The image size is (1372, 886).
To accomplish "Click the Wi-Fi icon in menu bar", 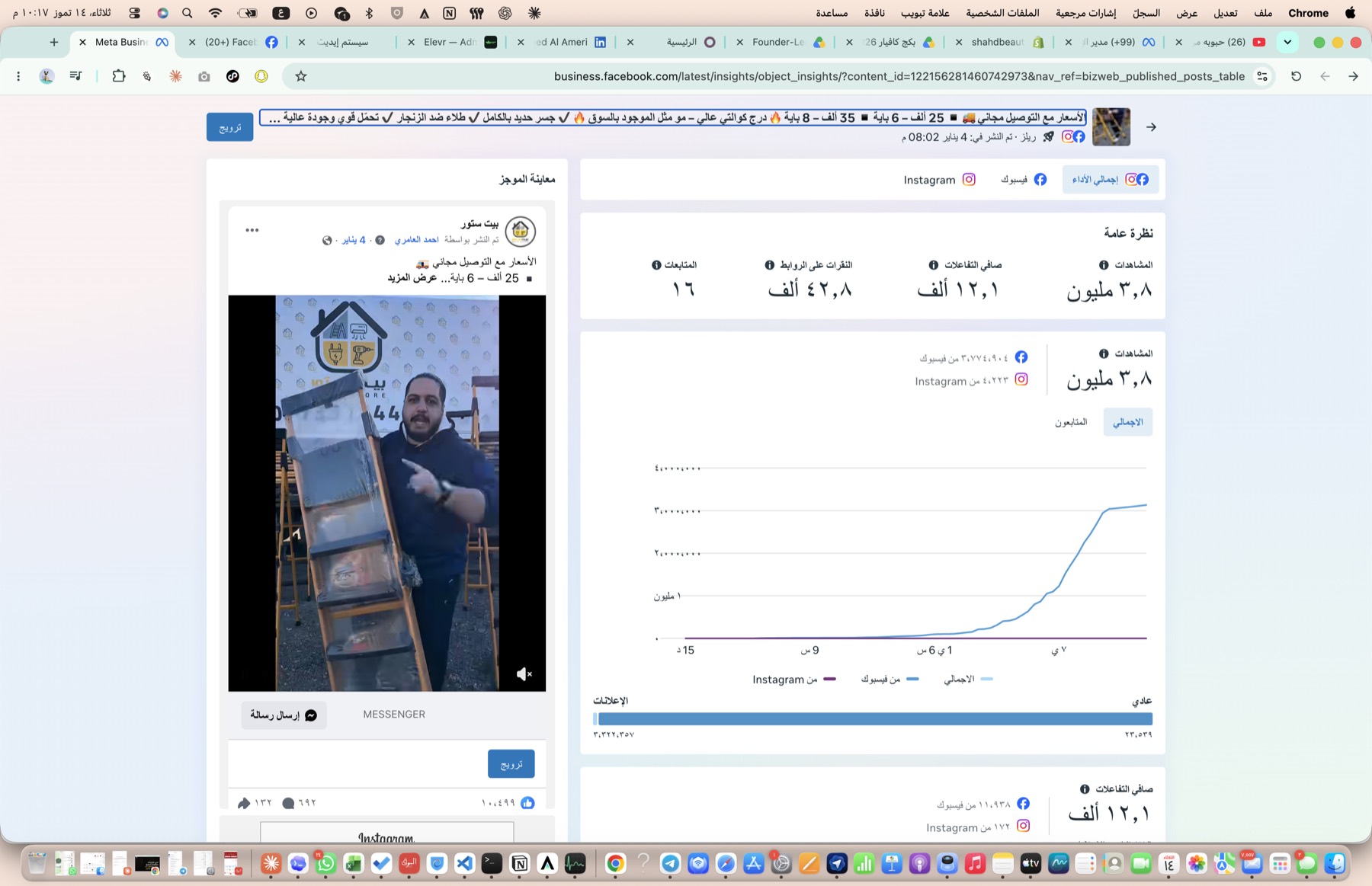I will click(x=215, y=13).
